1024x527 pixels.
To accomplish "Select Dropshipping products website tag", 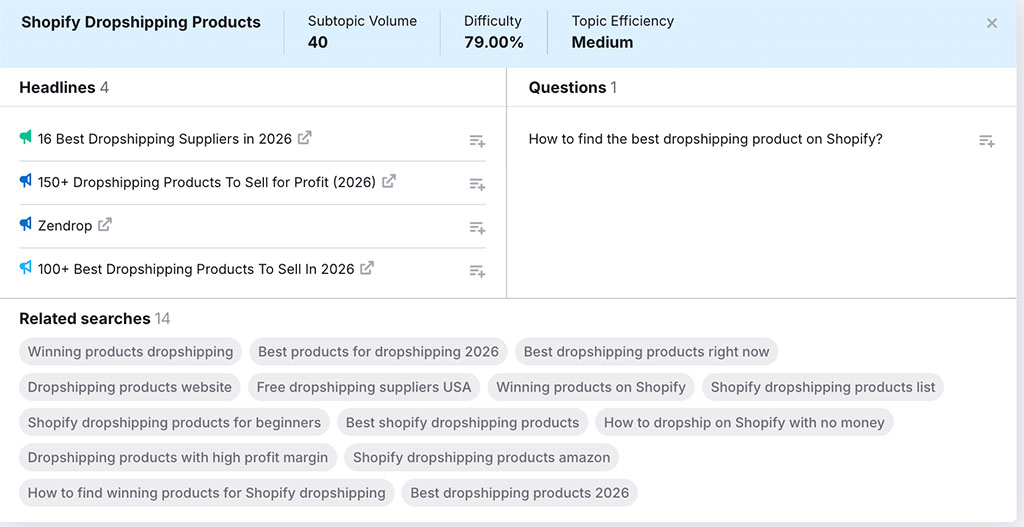I will 129,387.
